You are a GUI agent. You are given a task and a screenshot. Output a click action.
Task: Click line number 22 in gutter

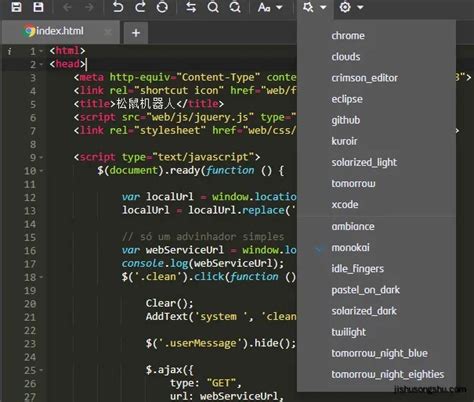pos(30,330)
